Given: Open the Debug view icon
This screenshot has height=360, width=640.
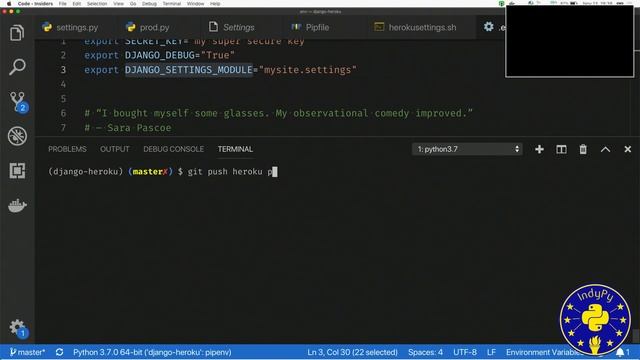Looking at the screenshot, I should pos(17,136).
